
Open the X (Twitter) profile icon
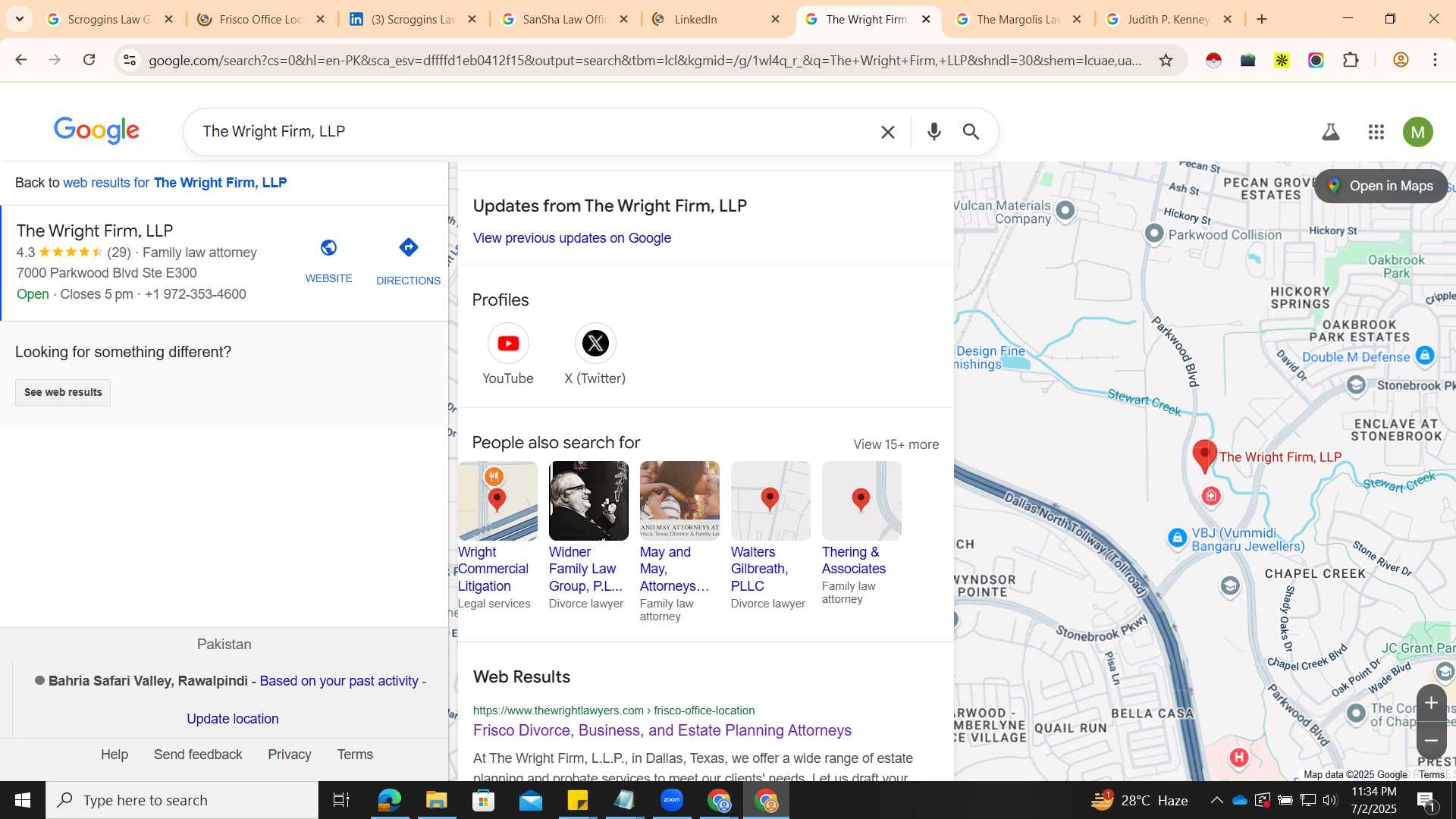595,344
